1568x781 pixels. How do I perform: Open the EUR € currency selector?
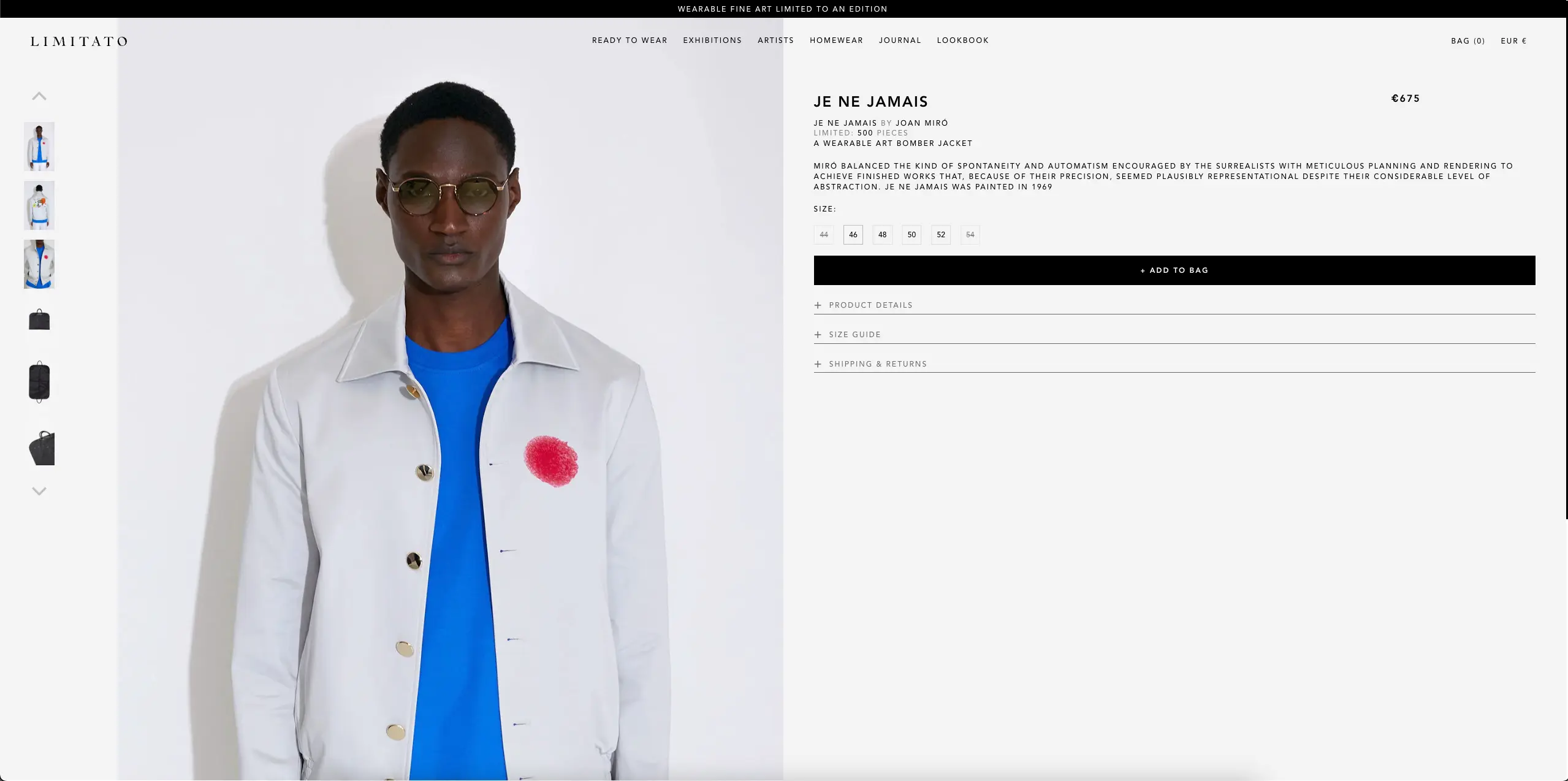(1513, 41)
